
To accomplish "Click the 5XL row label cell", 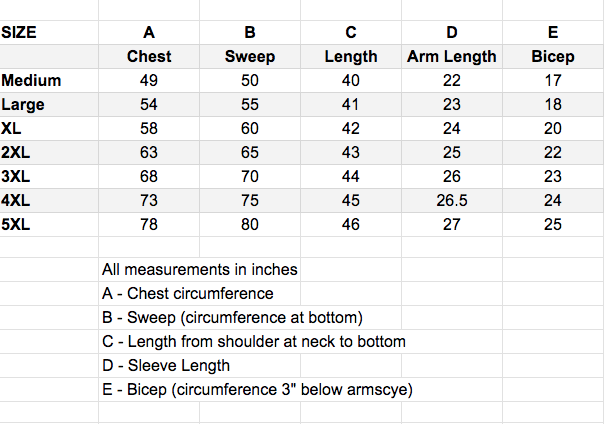I will tap(18, 224).
